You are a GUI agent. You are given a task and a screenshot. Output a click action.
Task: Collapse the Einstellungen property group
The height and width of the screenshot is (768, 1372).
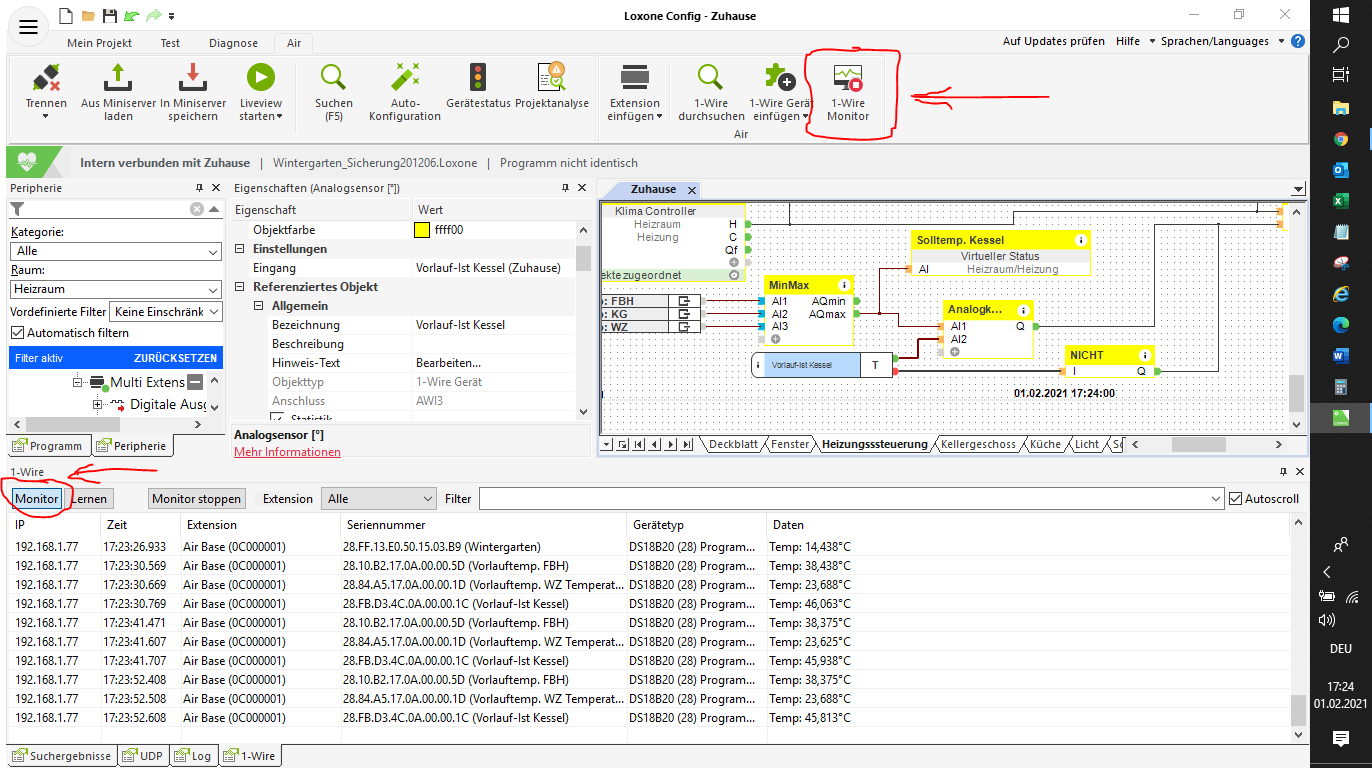(x=241, y=249)
